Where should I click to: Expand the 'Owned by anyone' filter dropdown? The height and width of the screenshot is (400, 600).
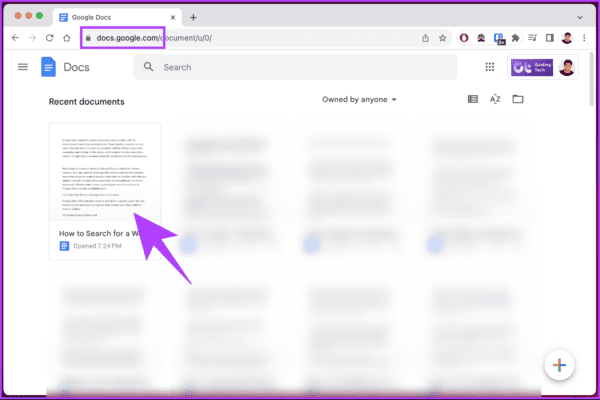(359, 99)
